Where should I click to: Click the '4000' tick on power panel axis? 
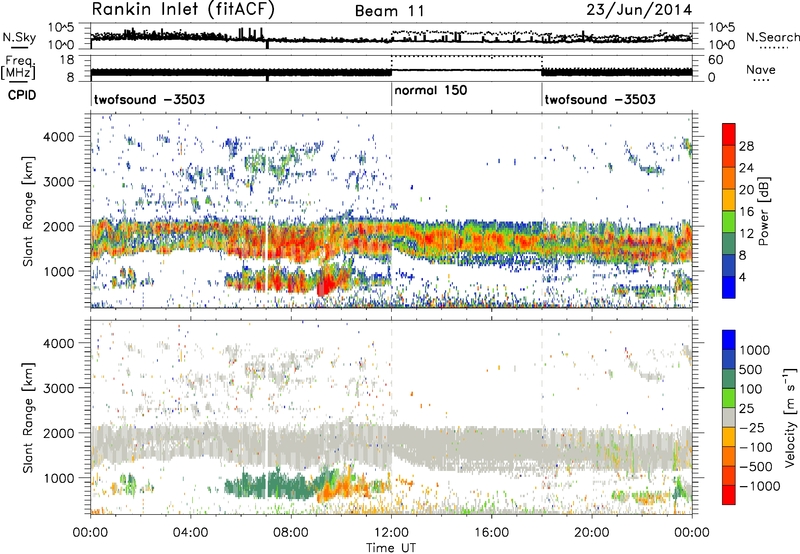pos(59,137)
